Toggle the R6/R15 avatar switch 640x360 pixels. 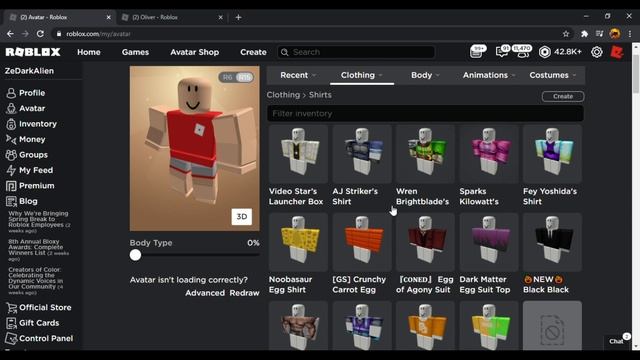(236, 77)
